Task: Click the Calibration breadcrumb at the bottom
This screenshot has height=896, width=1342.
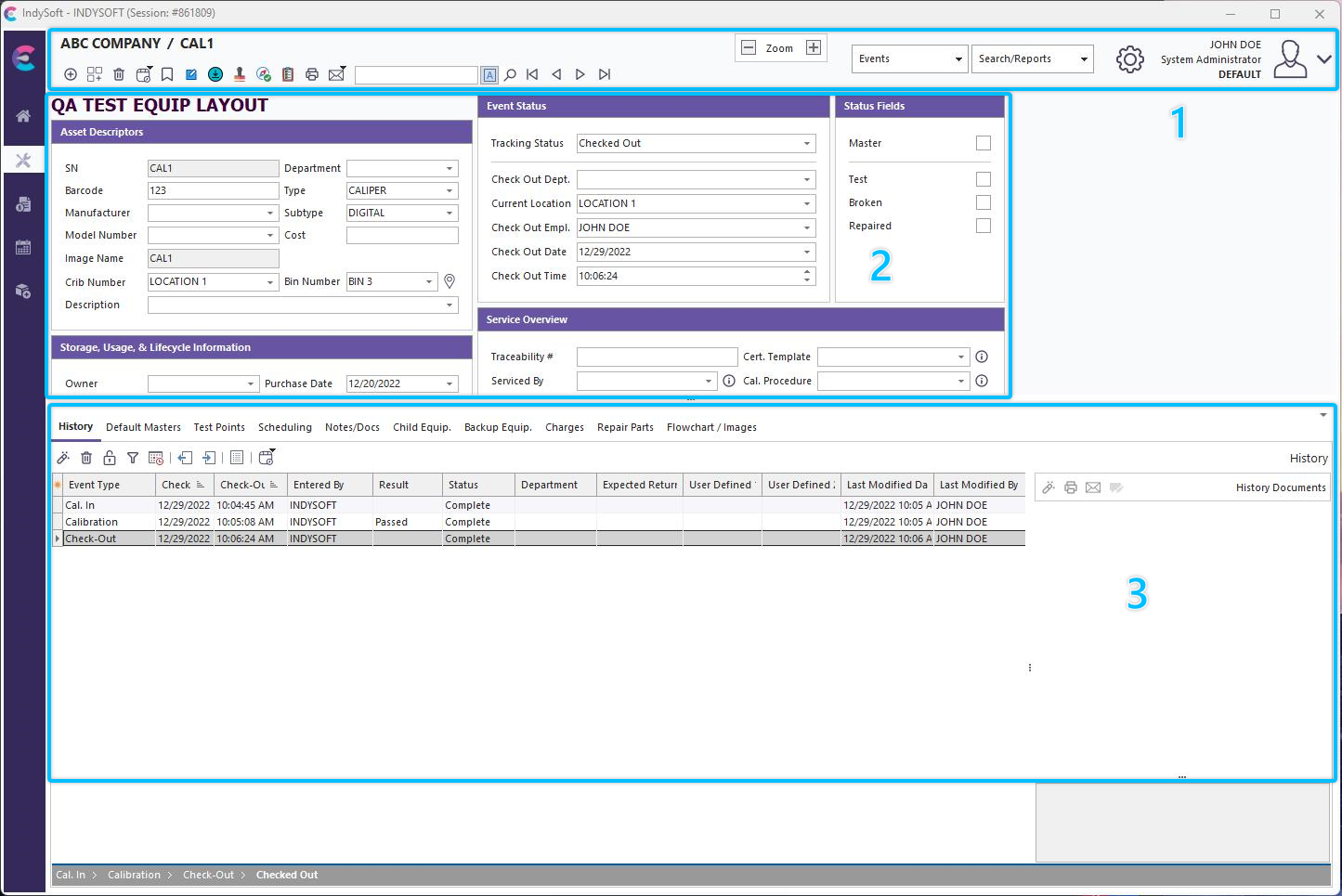Action: click(134, 875)
